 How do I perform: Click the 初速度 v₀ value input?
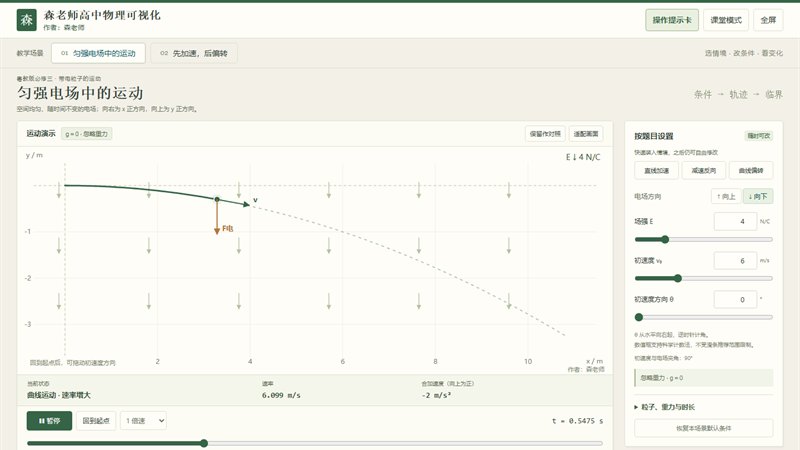click(x=735, y=261)
